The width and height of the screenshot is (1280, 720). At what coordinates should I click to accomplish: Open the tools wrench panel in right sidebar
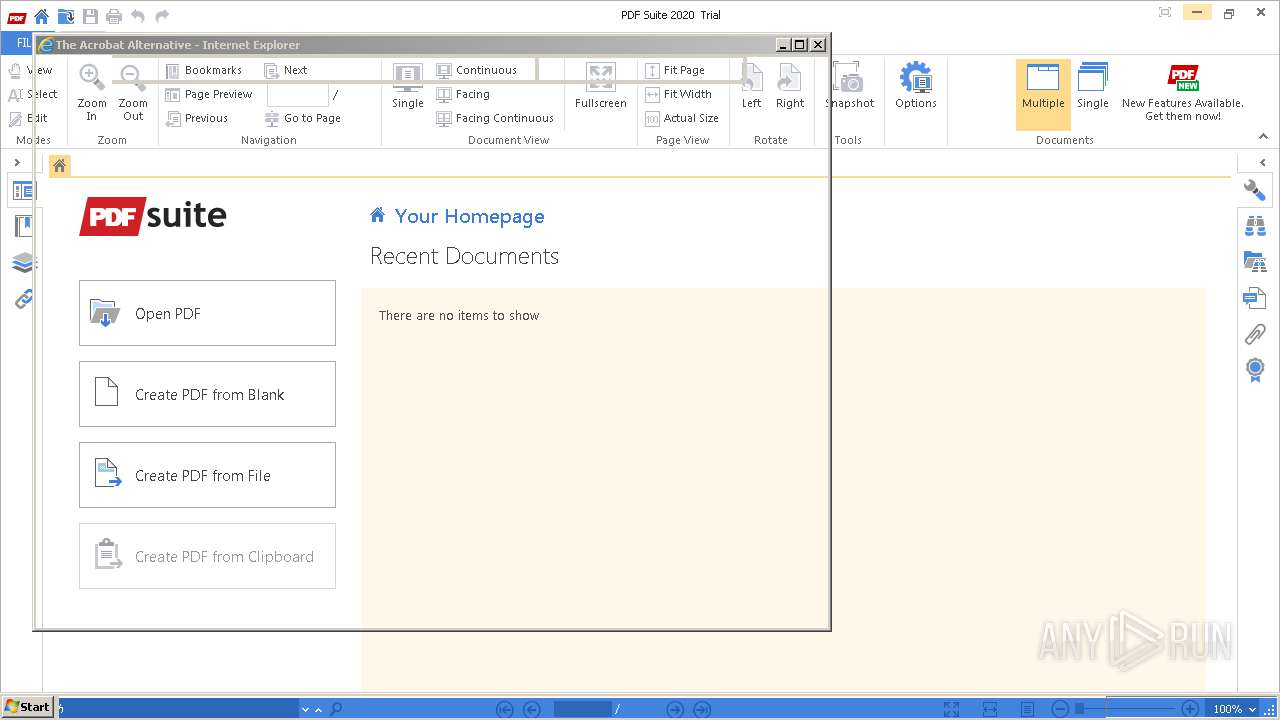[1255, 190]
